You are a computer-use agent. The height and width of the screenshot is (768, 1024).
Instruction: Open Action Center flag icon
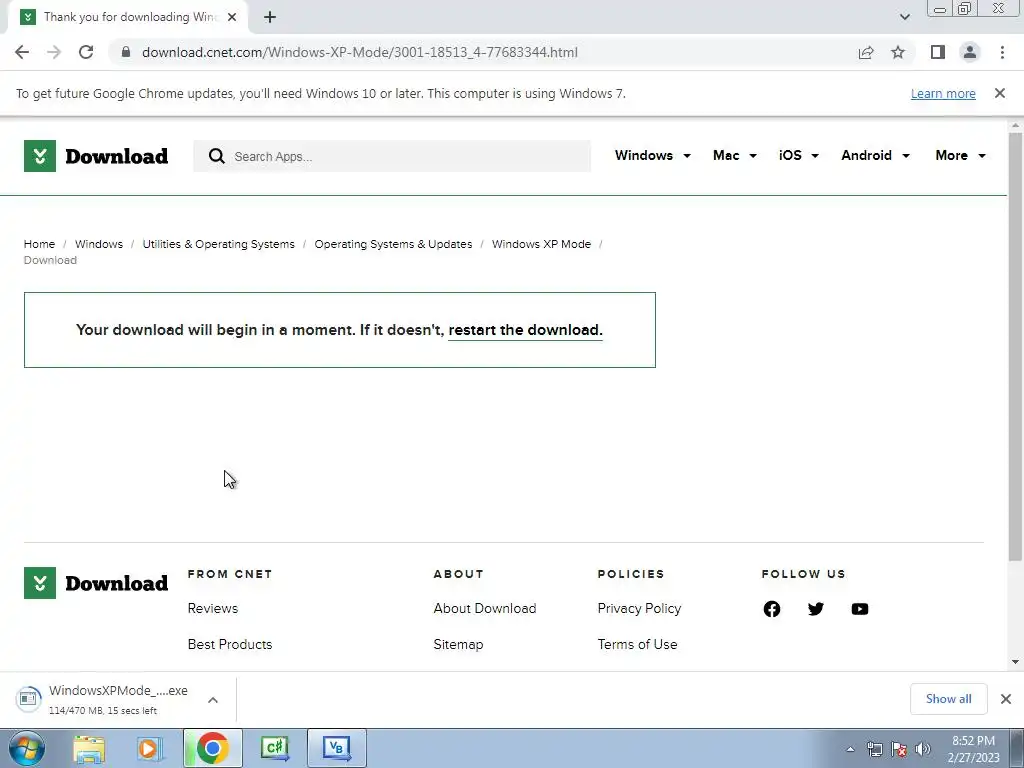(899, 749)
